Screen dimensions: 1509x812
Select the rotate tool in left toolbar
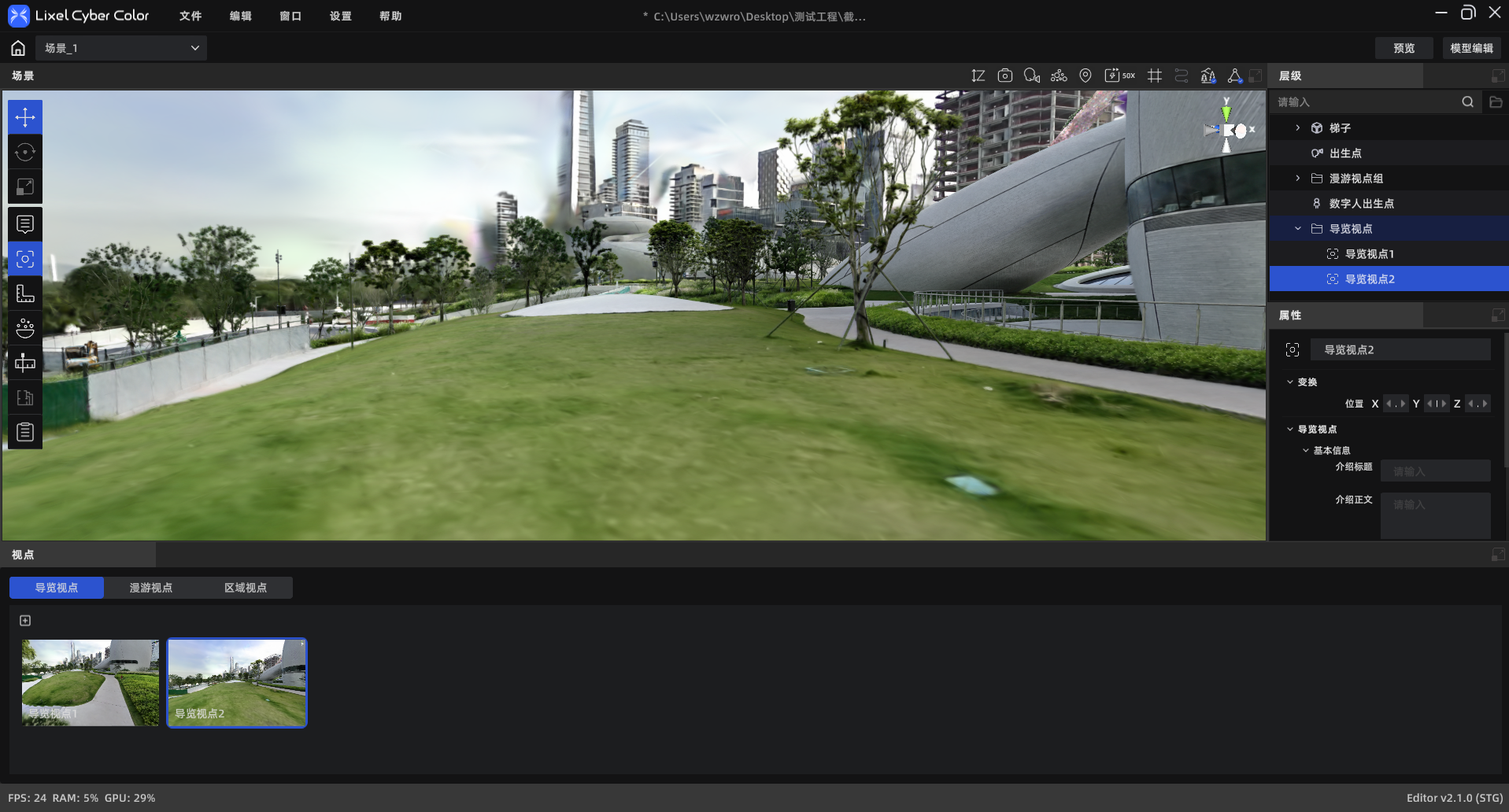[25, 152]
